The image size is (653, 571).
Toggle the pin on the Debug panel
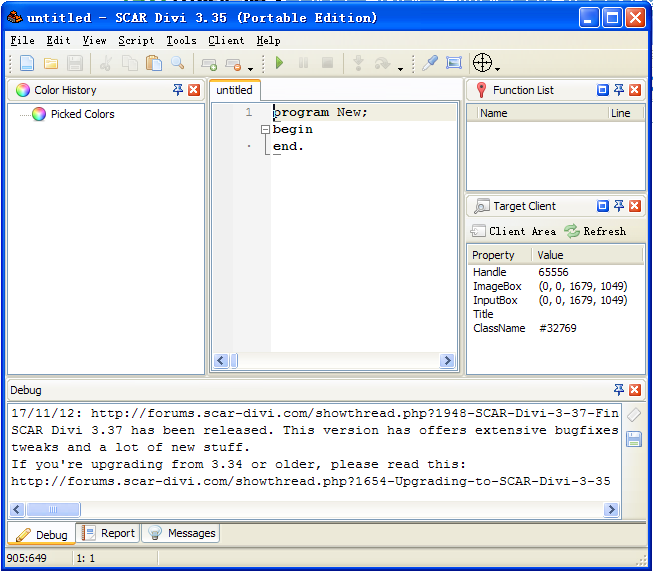click(x=619, y=390)
